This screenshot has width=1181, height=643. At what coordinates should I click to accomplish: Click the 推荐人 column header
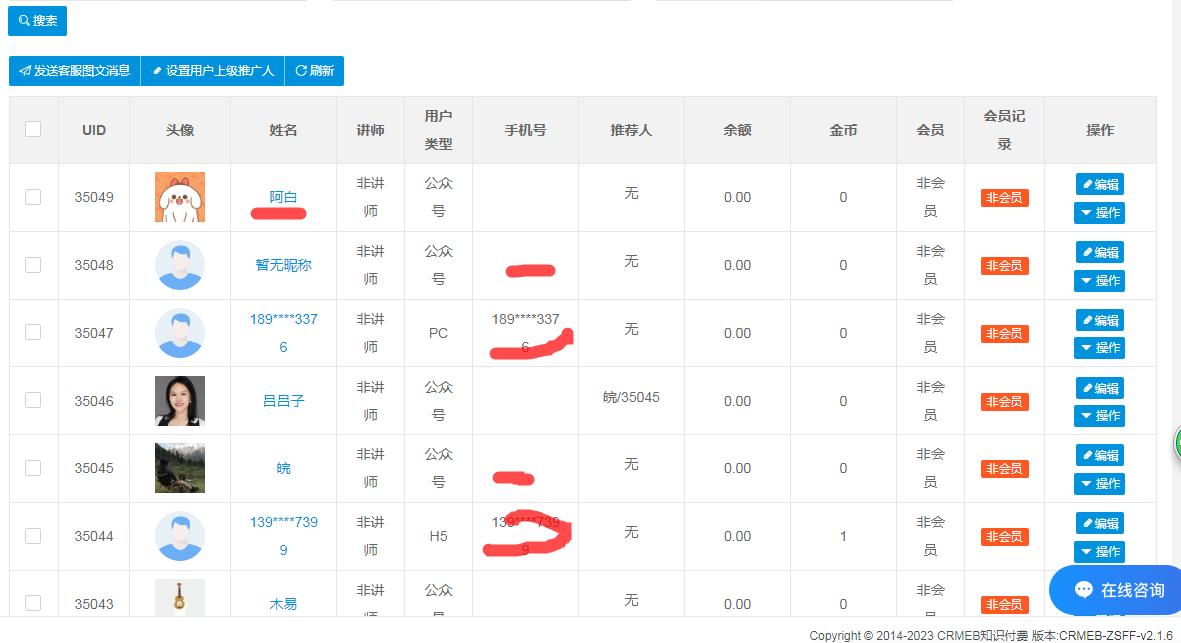coord(631,130)
